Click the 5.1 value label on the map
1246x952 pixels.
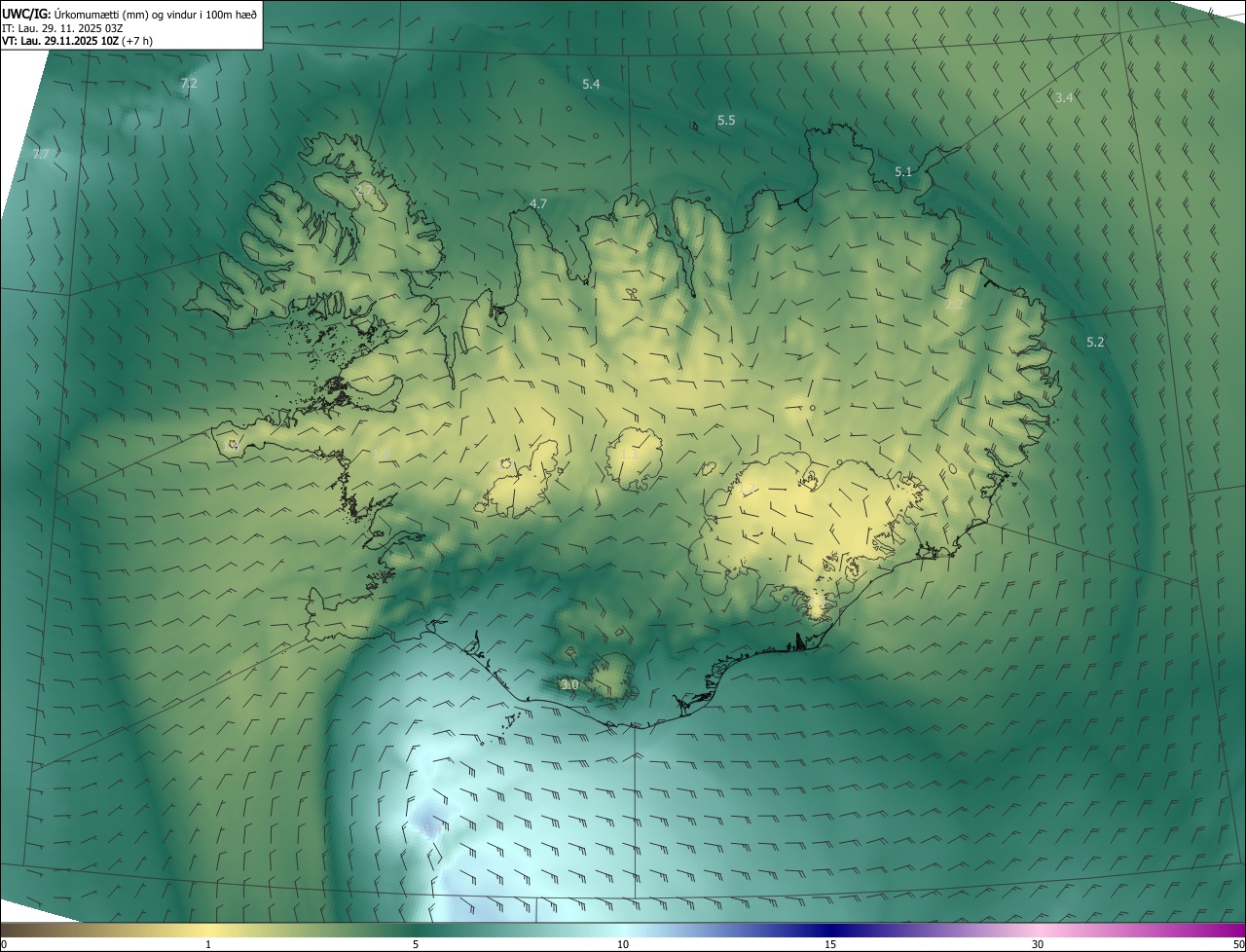903,172
